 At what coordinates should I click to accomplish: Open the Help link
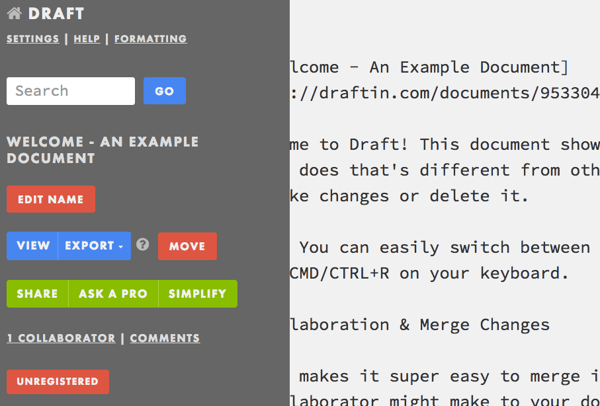[87, 39]
